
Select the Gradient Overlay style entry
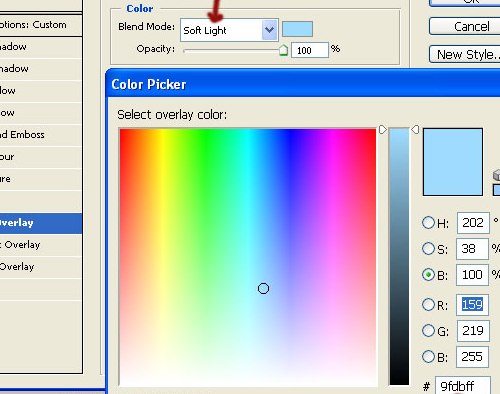point(41,245)
